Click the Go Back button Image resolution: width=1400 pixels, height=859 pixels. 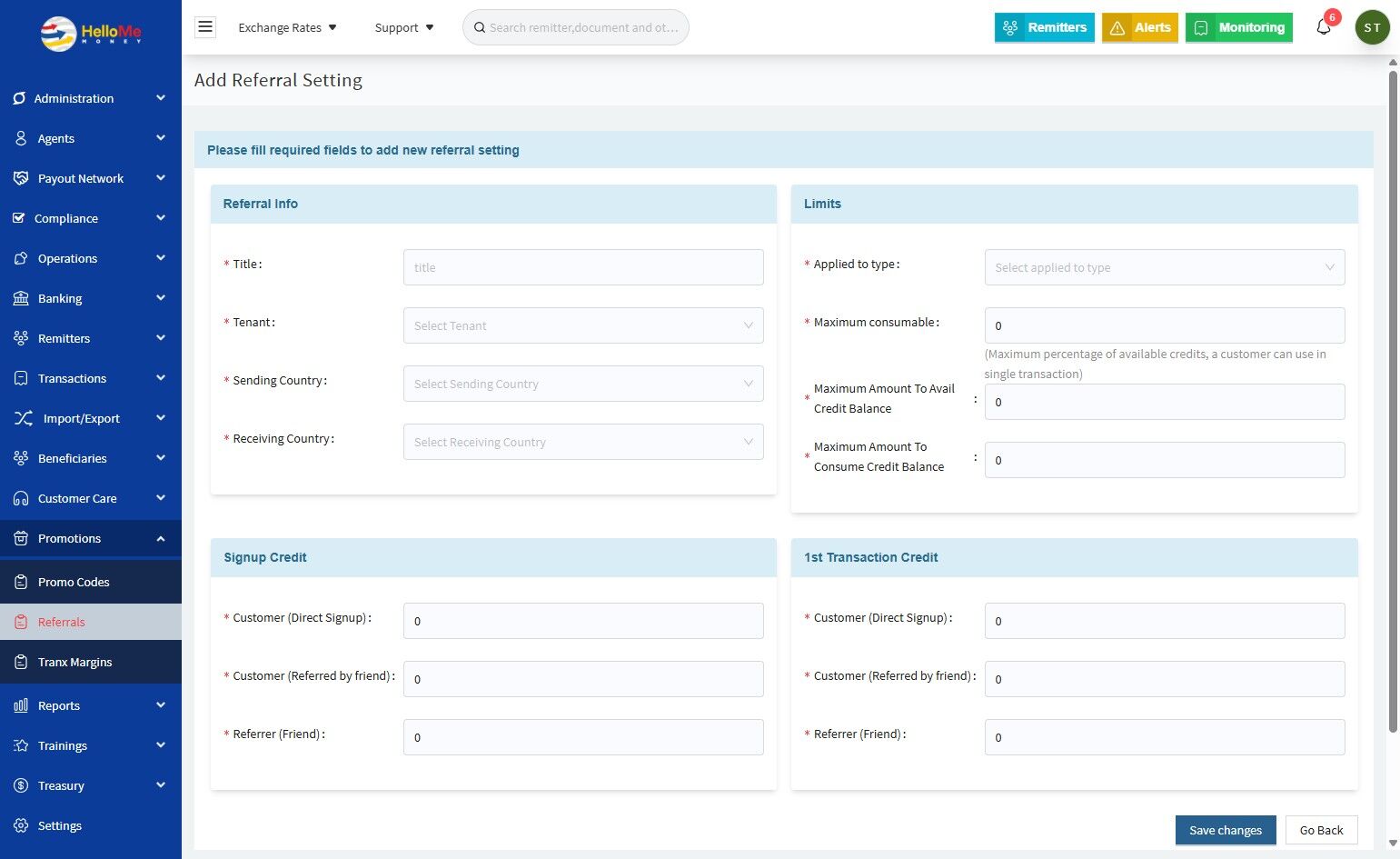point(1321,830)
